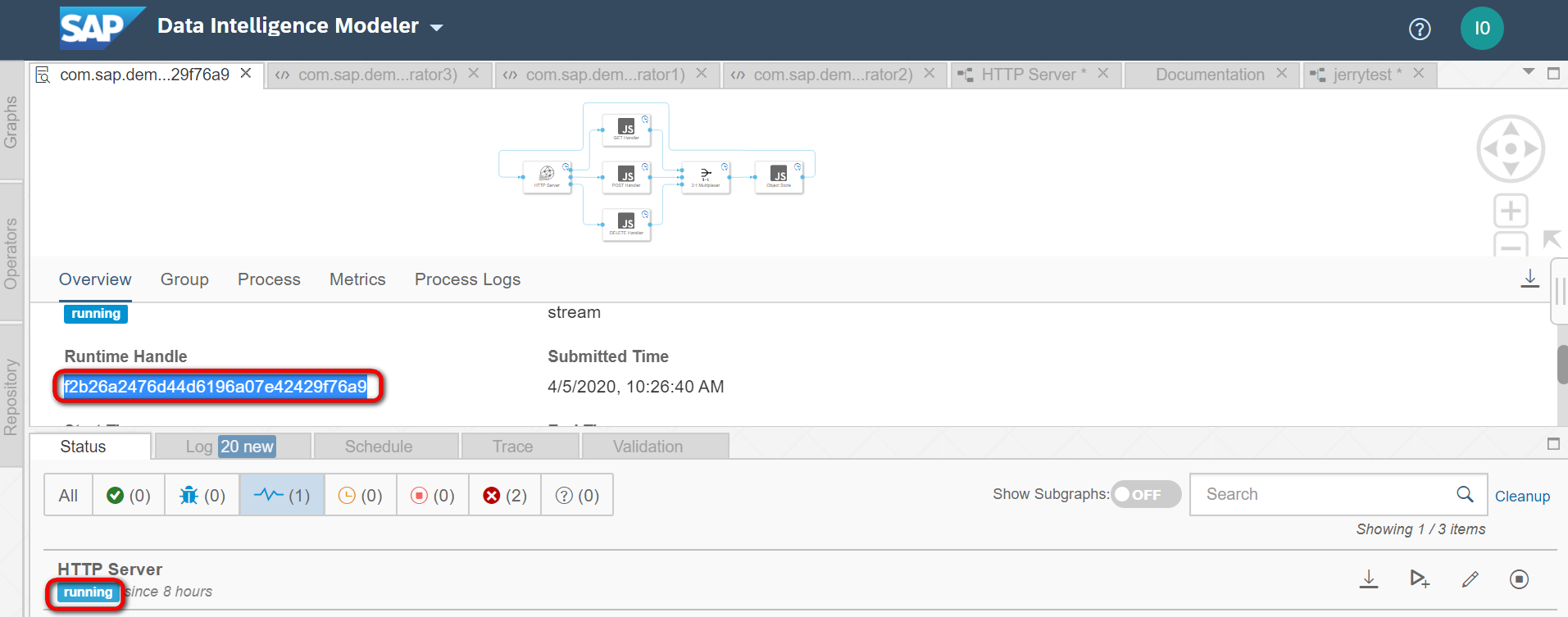The height and width of the screenshot is (617, 1568).
Task: Close the HTTP Server * tab
Action: coord(1103,74)
